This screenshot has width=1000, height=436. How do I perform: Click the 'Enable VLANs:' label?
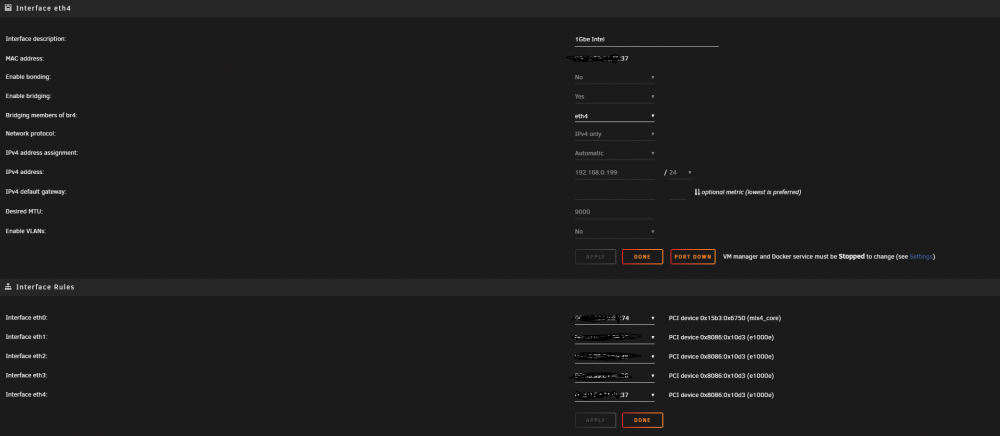26,231
